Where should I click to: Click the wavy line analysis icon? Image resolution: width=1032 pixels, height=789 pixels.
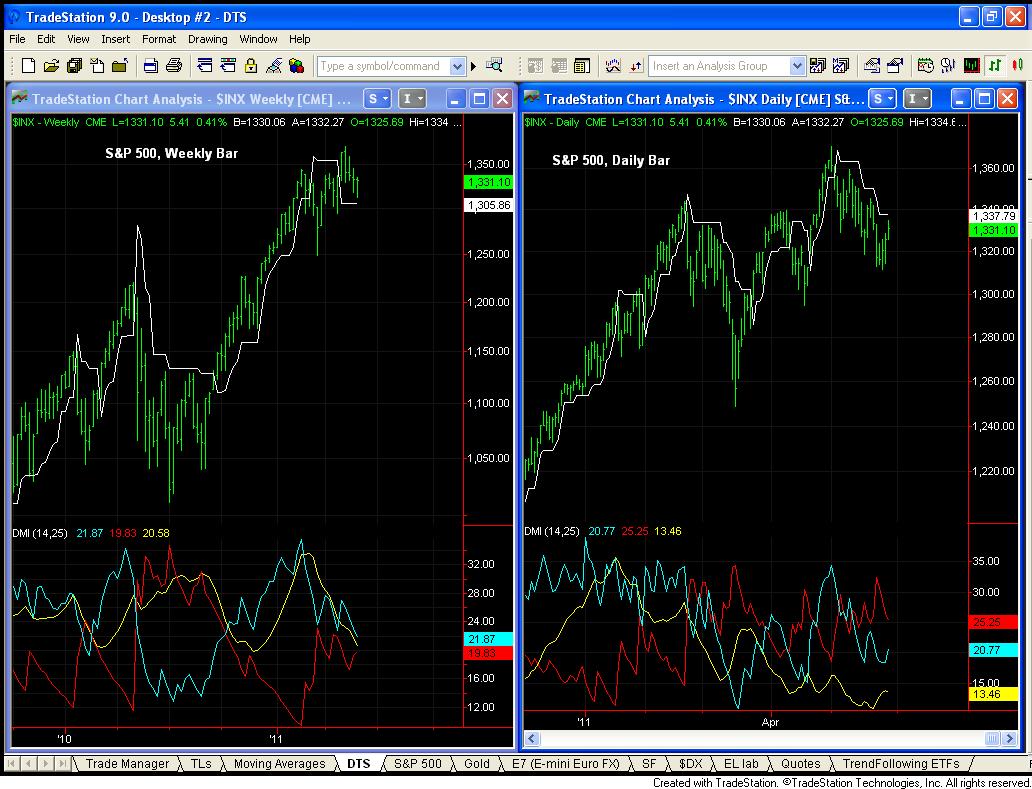(613, 65)
